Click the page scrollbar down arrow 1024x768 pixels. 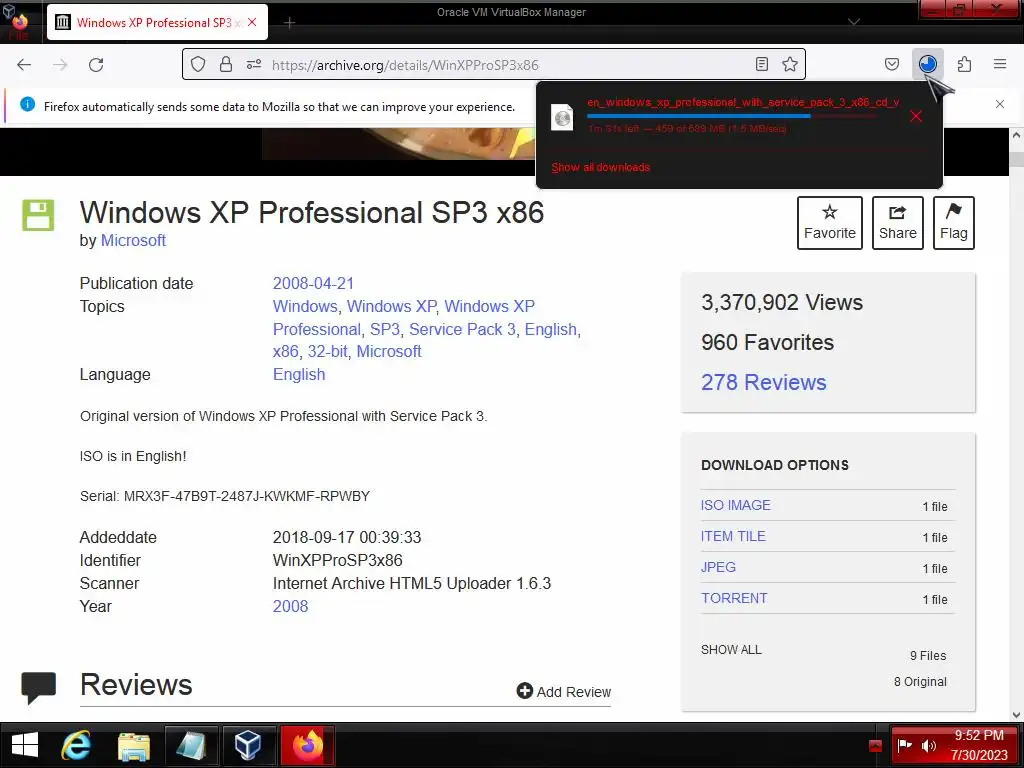(x=1016, y=715)
